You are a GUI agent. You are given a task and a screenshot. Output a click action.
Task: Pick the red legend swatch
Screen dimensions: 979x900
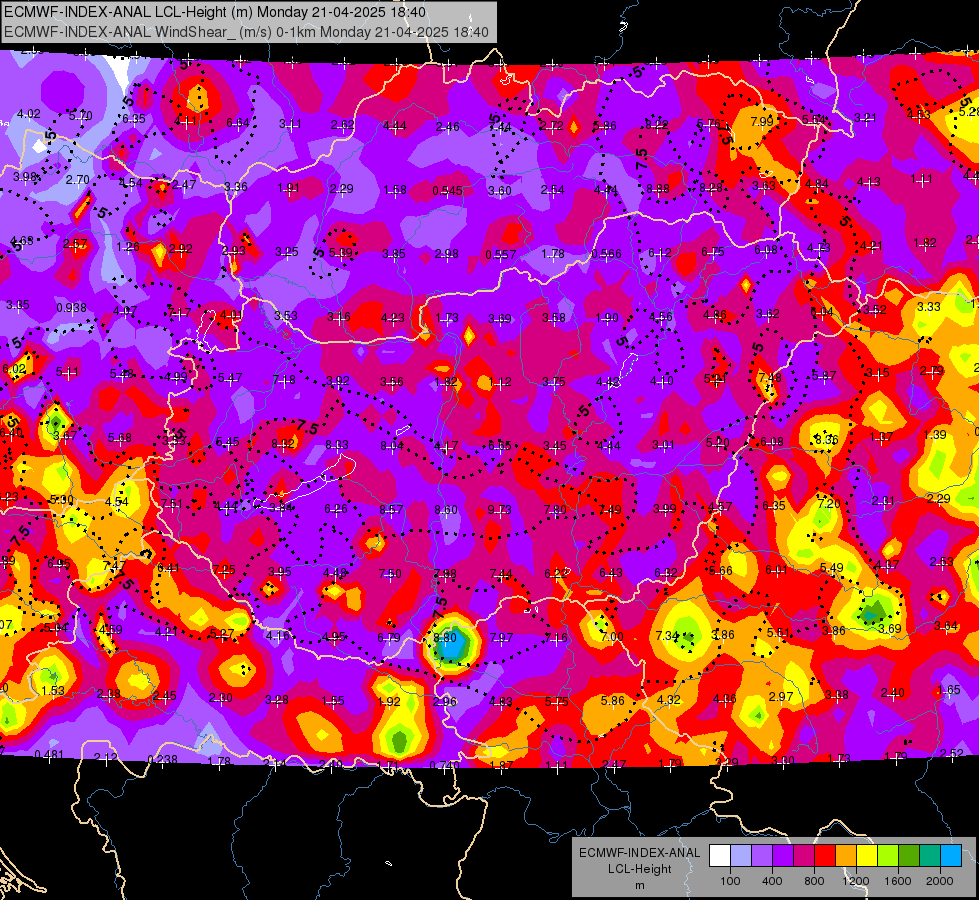click(825, 856)
